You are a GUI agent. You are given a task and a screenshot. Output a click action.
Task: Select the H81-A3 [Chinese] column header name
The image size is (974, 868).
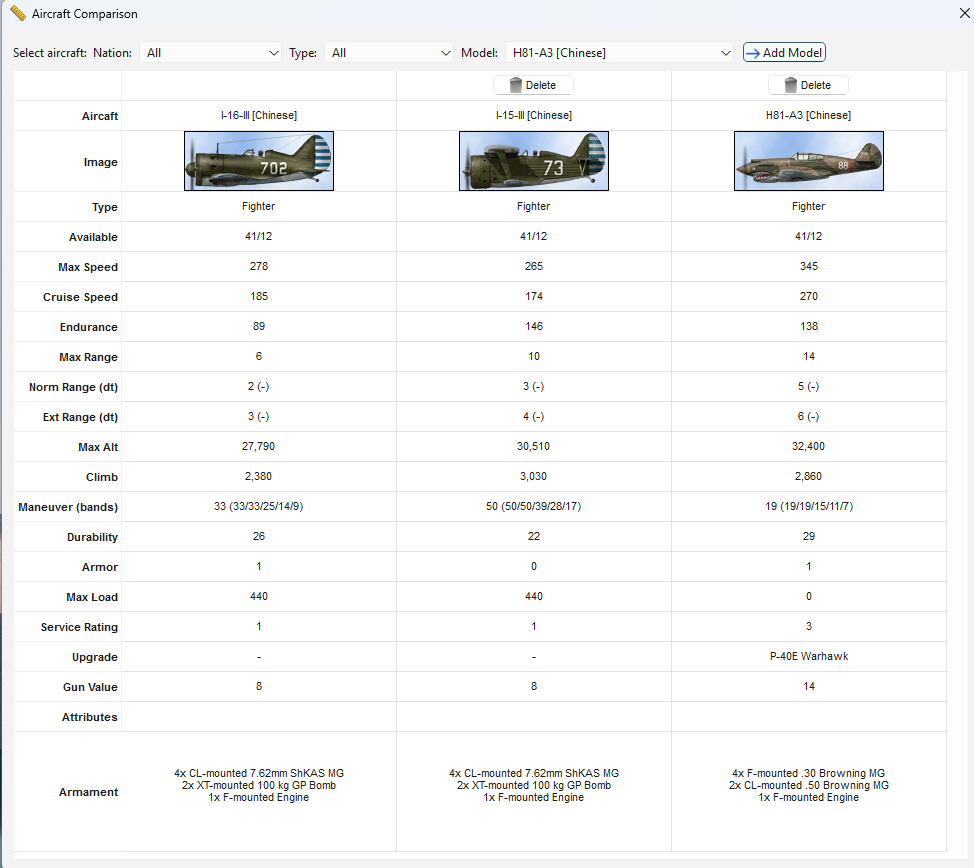pyautogui.click(x=808, y=116)
